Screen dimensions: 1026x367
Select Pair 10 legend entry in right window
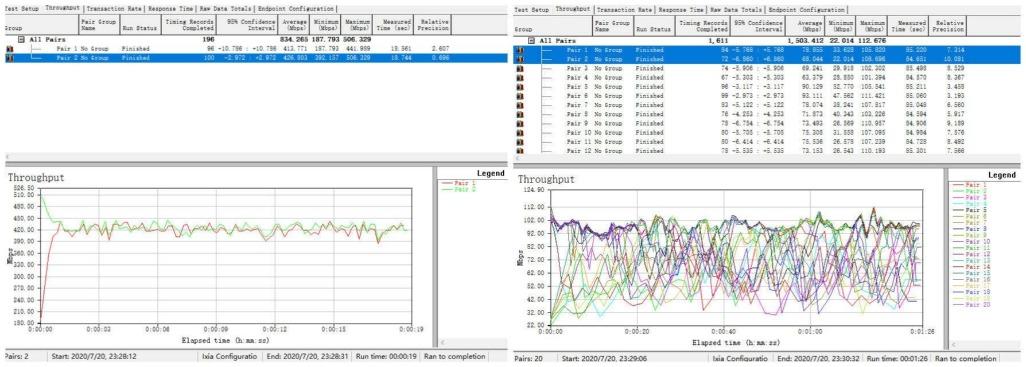(971, 241)
